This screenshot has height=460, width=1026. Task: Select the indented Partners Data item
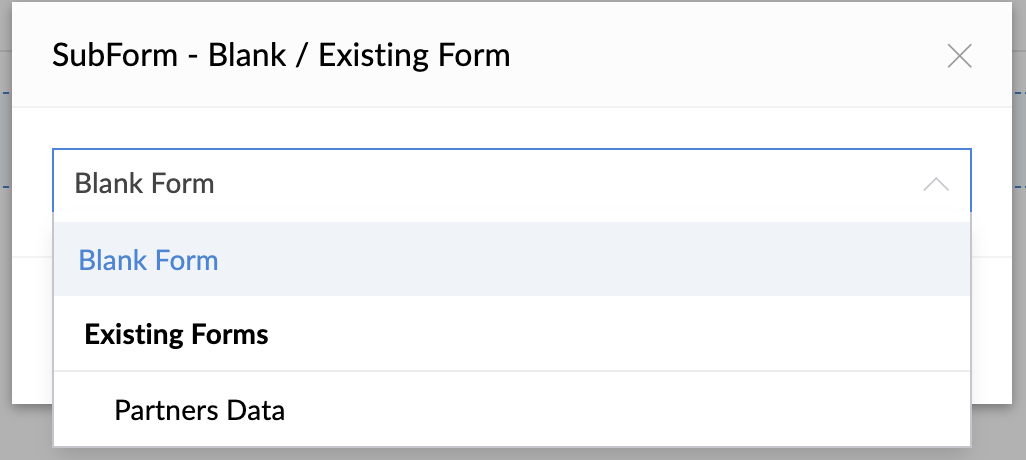199,409
